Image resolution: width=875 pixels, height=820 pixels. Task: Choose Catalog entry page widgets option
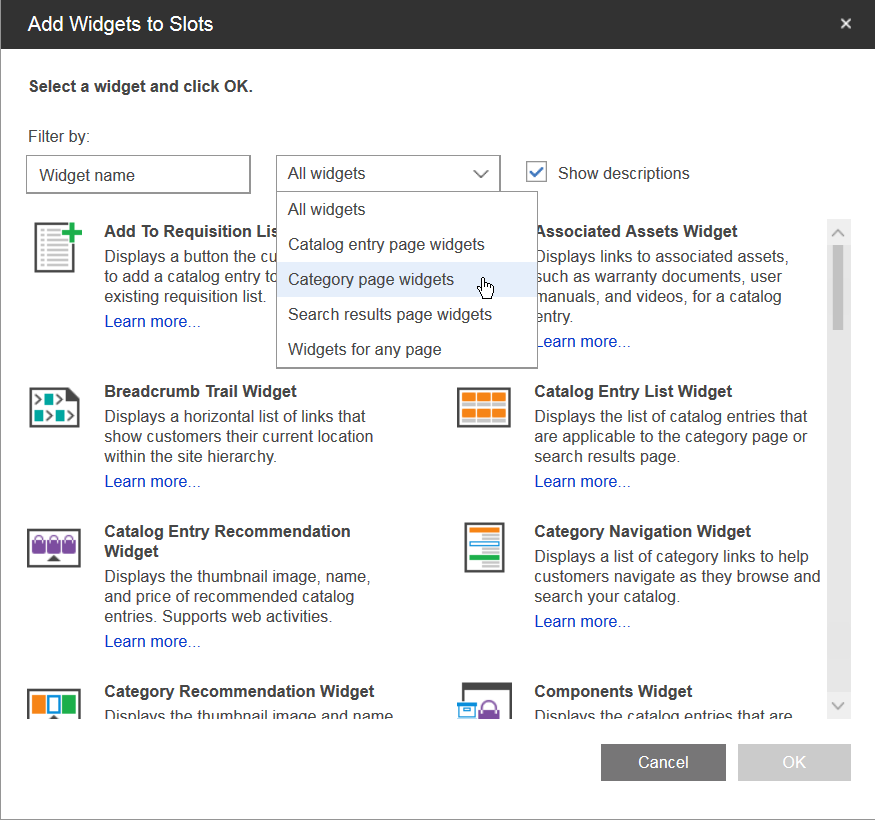click(x=386, y=245)
